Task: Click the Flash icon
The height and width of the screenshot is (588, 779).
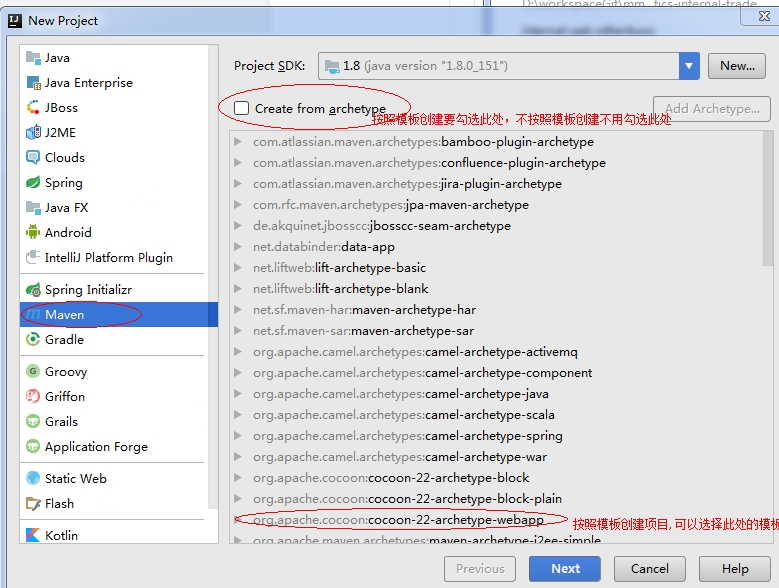Action: (x=33, y=503)
